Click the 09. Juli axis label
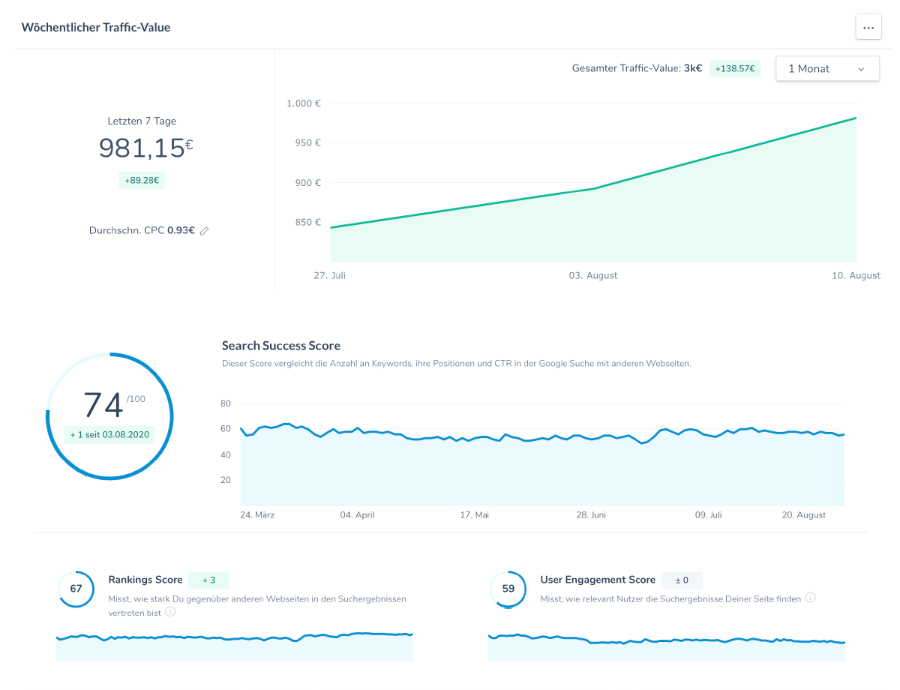Image resolution: width=900 pixels, height=690 pixels. (708, 515)
